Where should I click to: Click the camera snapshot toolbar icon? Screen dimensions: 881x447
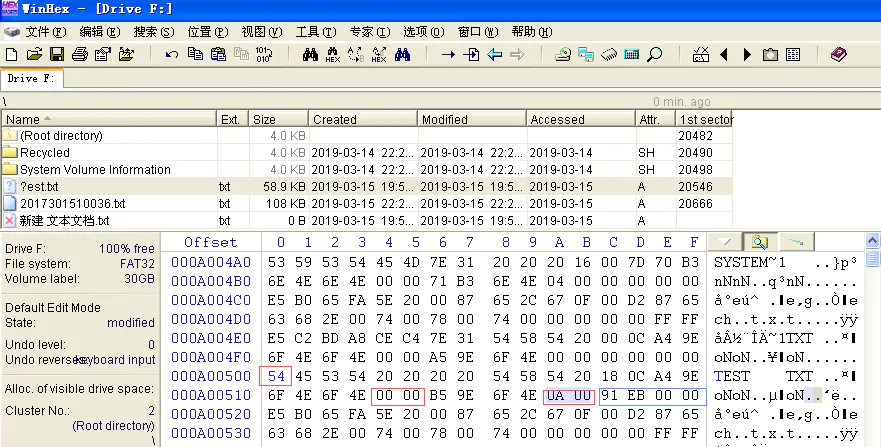(x=770, y=54)
